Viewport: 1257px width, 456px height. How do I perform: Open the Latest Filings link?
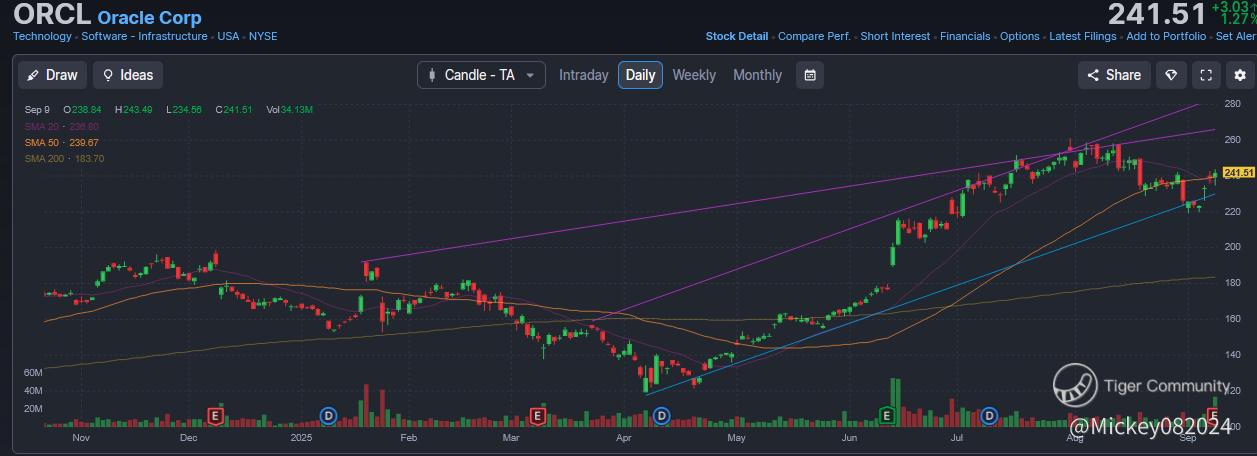(x=1083, y=36)
